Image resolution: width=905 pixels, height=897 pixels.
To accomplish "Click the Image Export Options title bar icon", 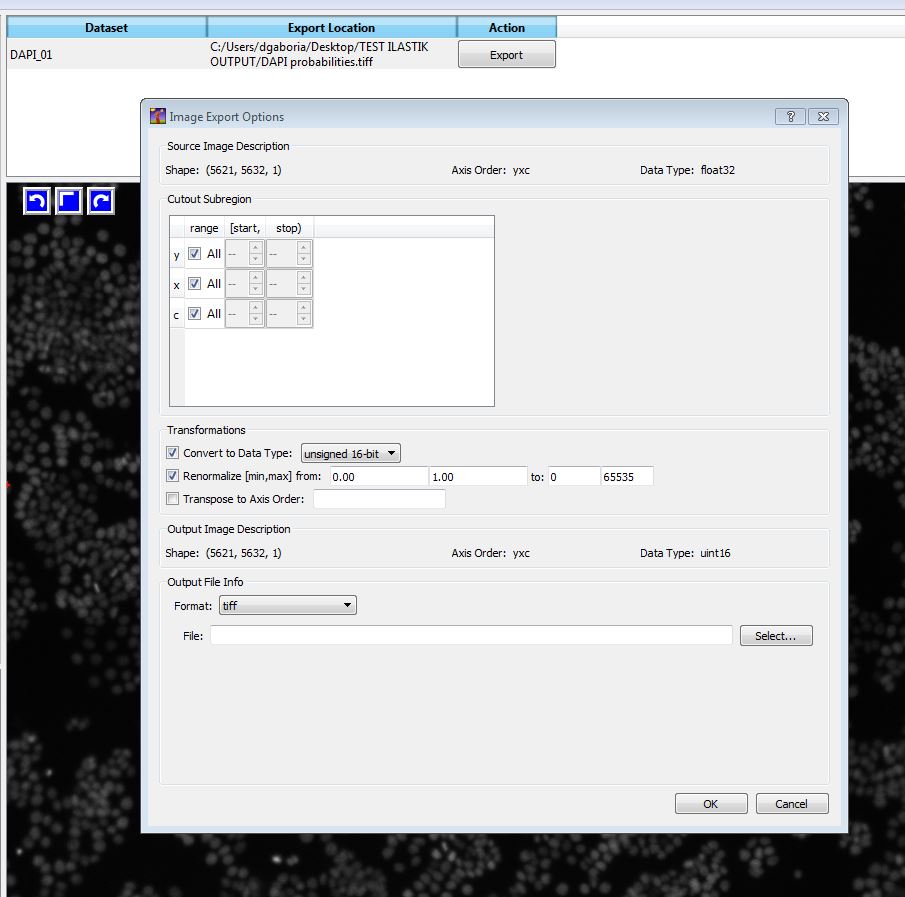I will point(158,116).
